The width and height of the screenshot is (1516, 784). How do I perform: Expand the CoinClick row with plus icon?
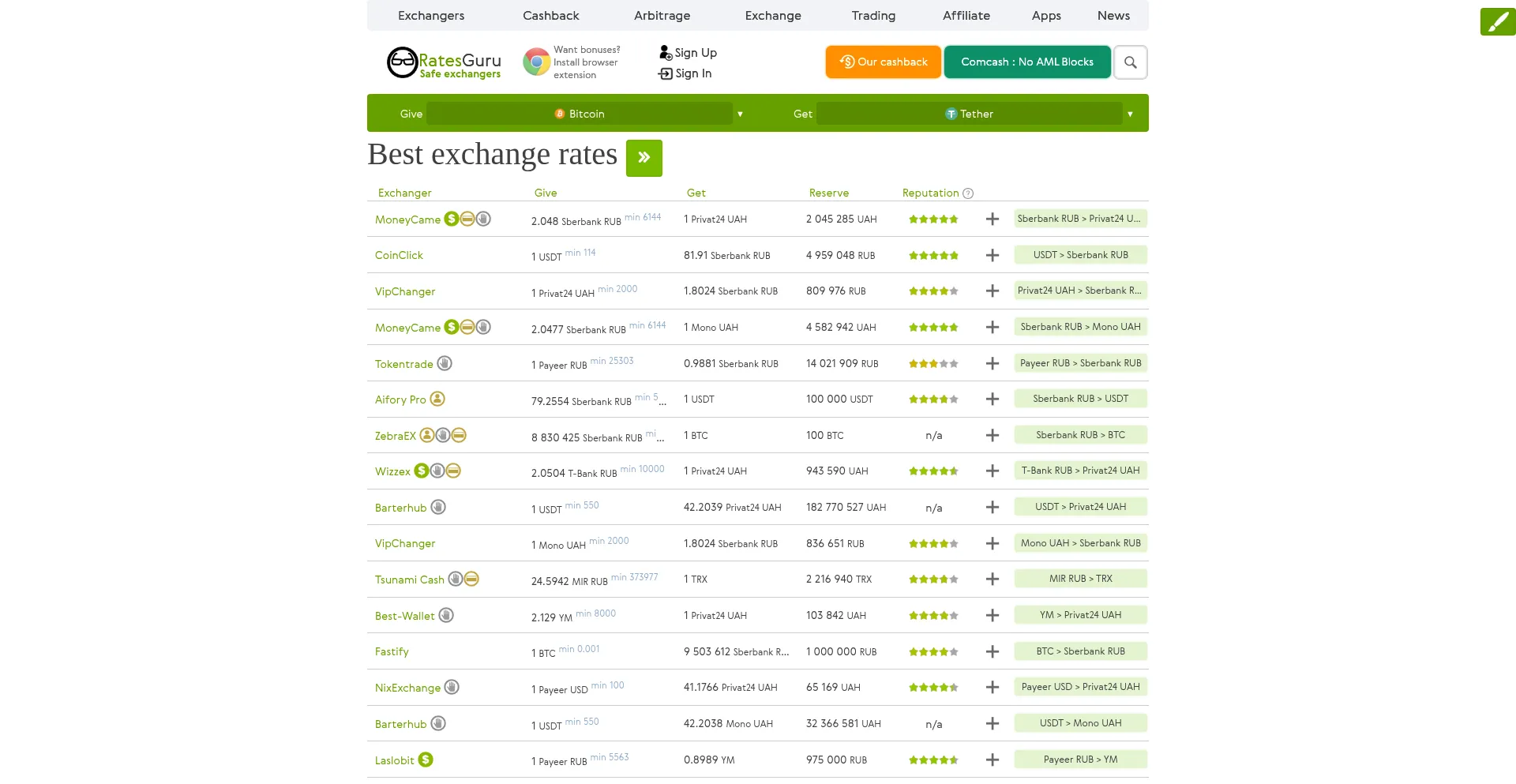coord(993,256)
